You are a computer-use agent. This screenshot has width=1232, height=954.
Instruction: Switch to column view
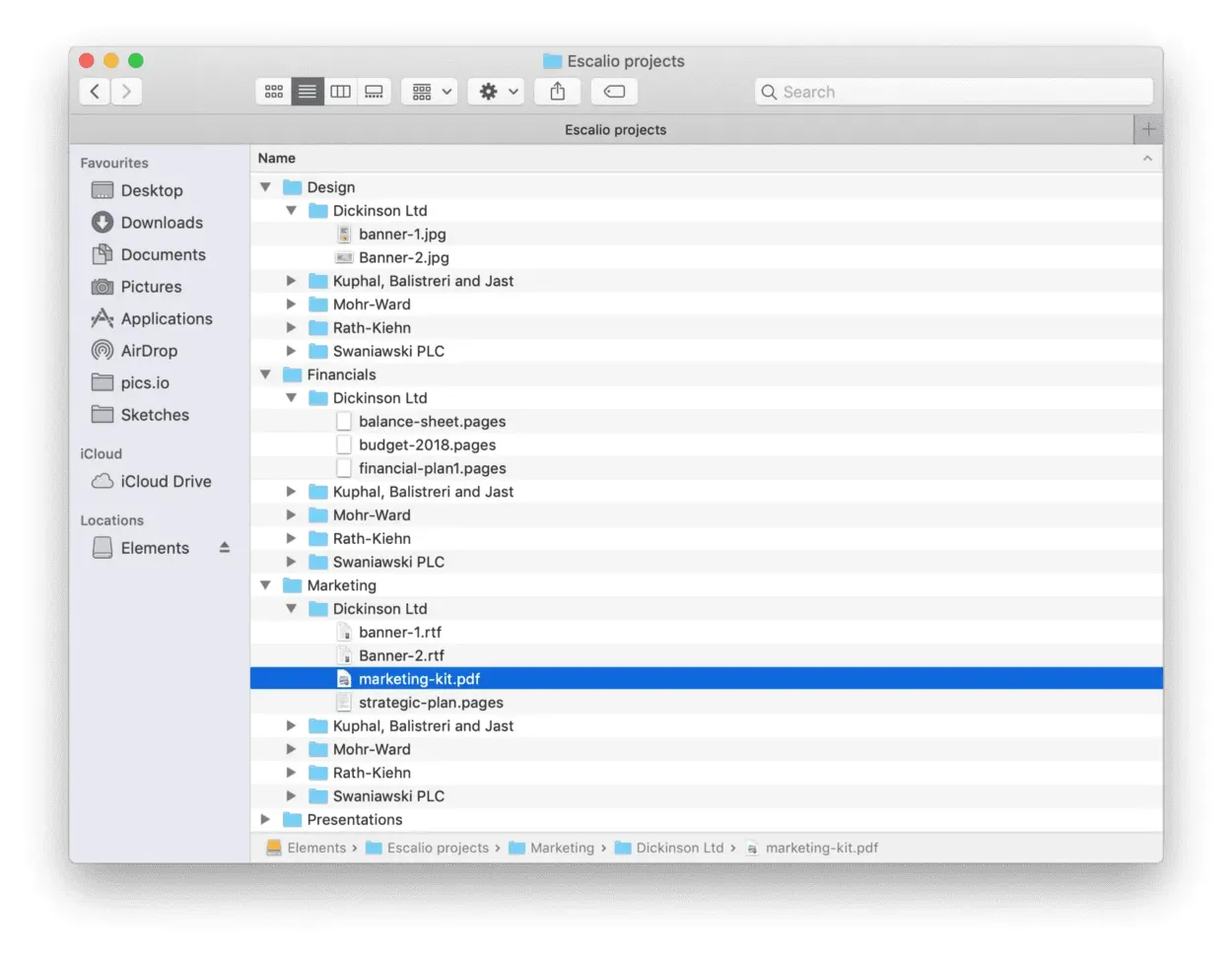[340, 91]
